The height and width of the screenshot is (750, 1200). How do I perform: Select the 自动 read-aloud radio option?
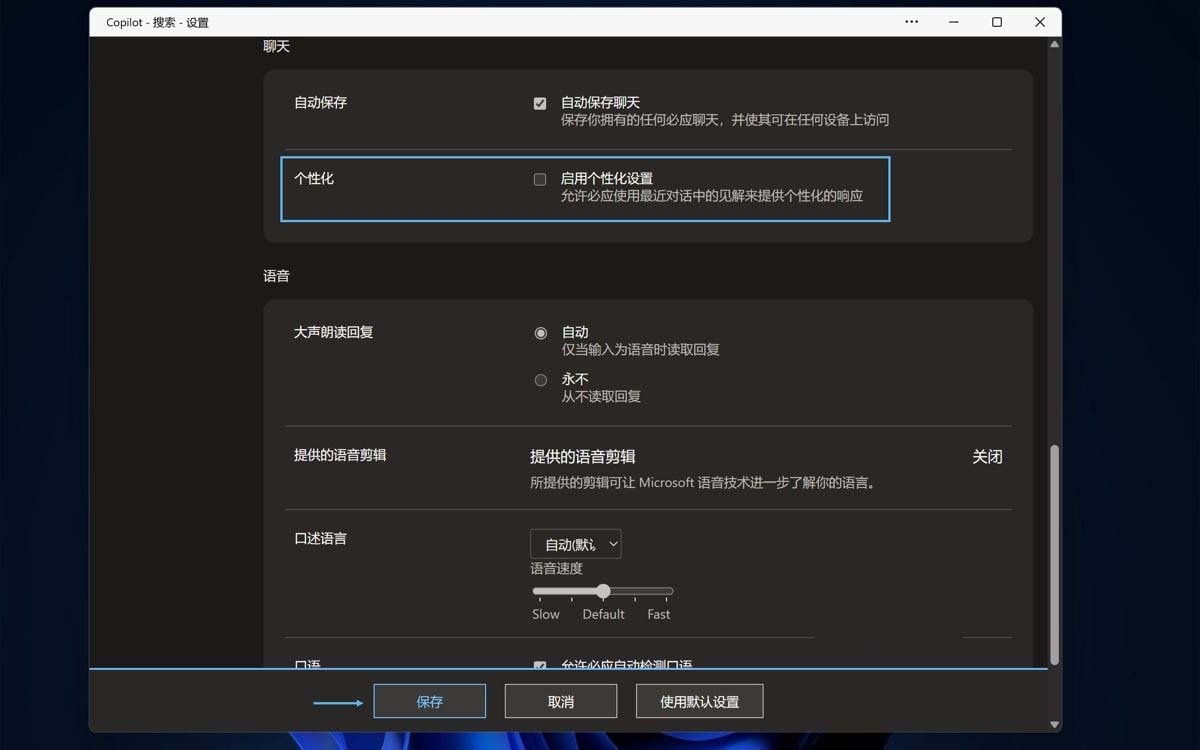pyautogui.click(x=541, y=333)
